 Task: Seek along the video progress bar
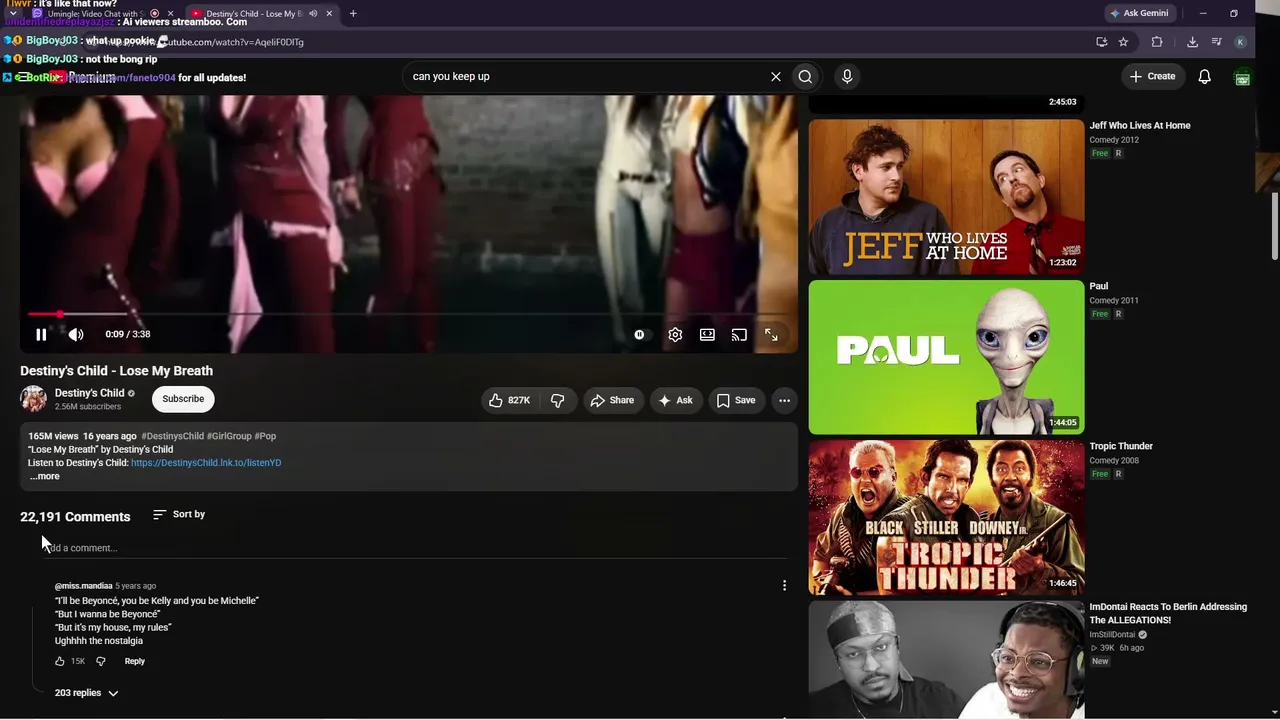coord(408,314)
